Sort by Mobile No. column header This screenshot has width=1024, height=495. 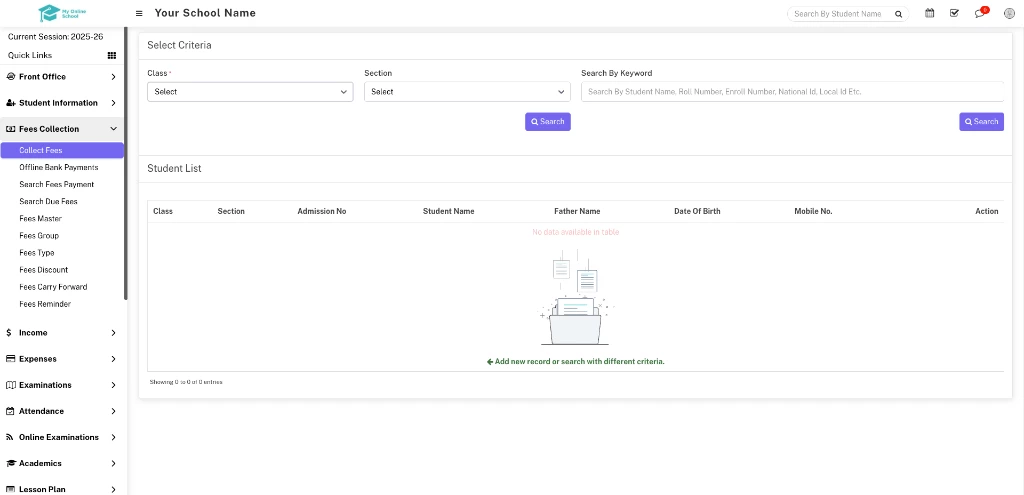[813, 211]
